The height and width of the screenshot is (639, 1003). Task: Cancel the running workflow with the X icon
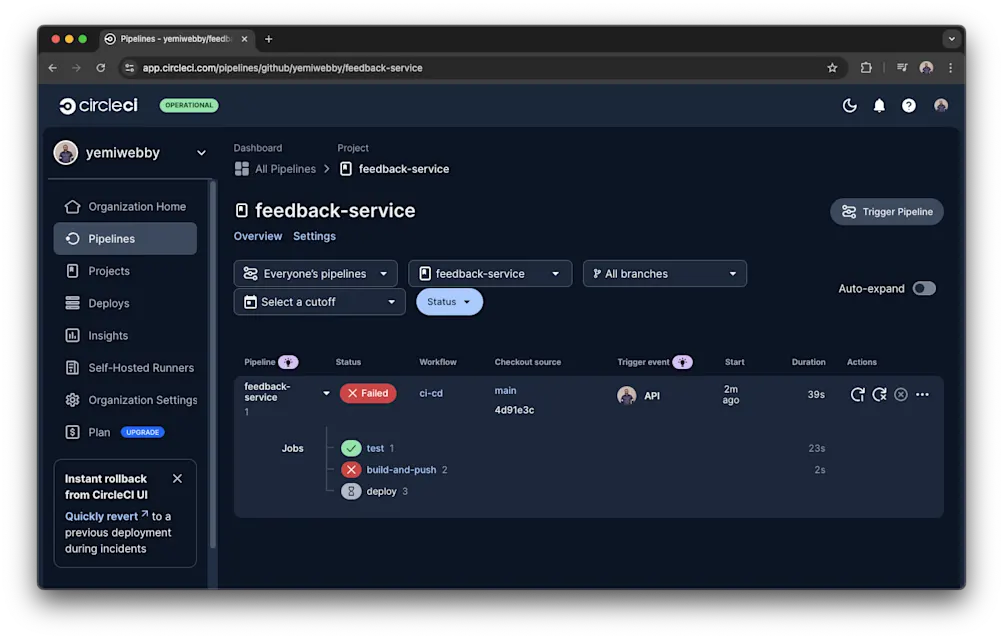pos(900,394)
